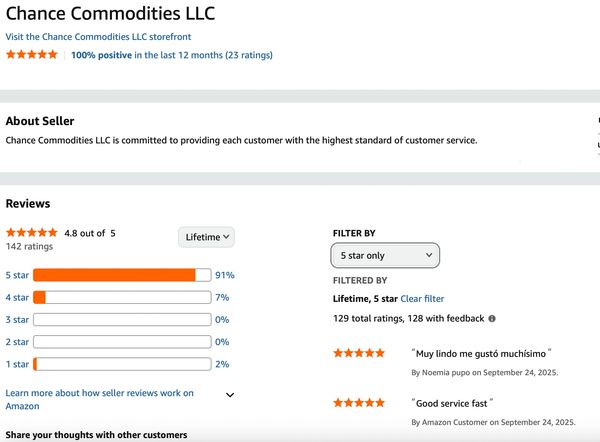This screenshot has height=442, width=600.
Task: Open the '5 star only' filter dropdown
Action: 385,256
